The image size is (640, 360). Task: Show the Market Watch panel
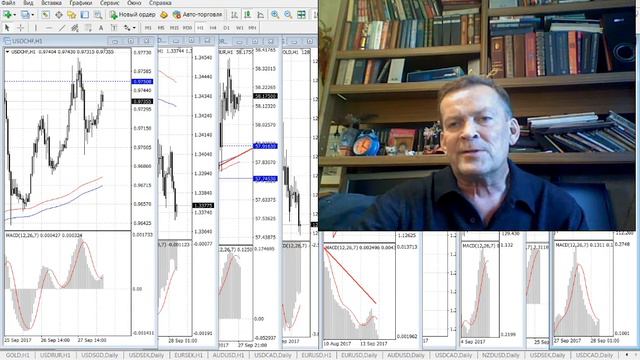tap(45, 15)
